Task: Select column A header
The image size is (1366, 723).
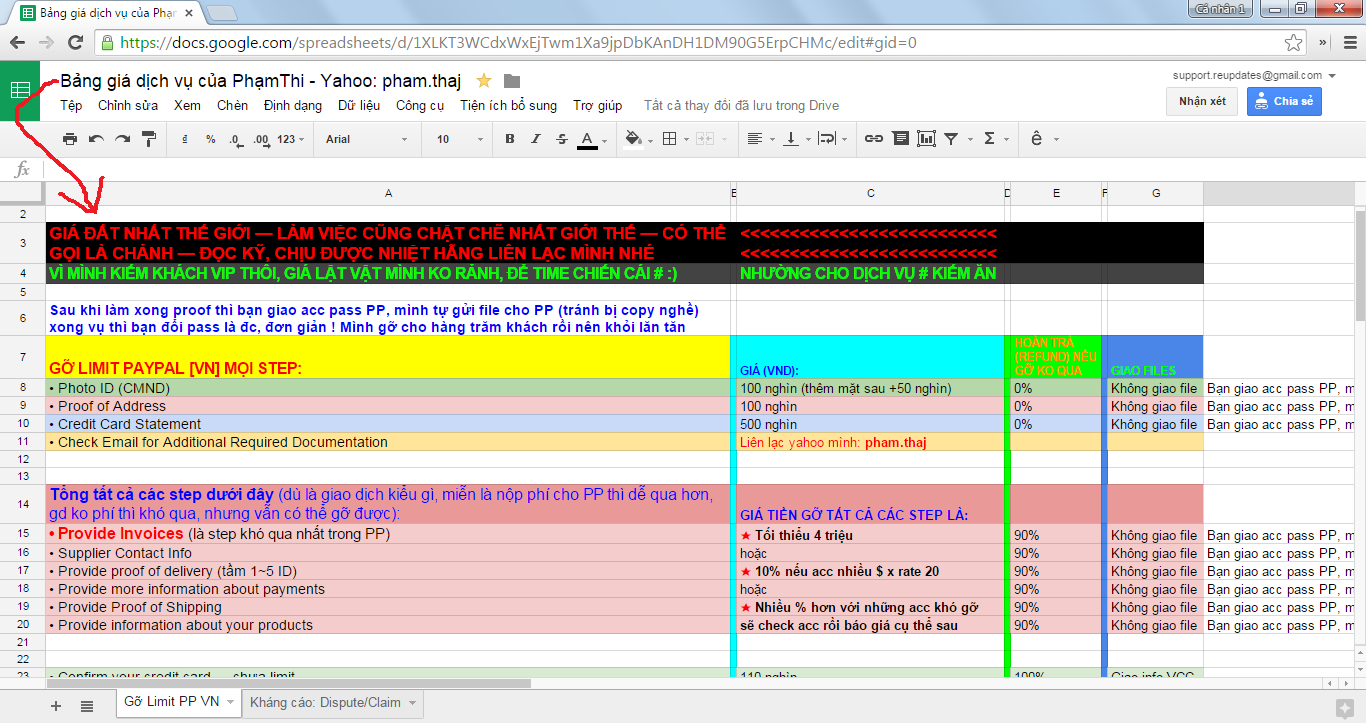Action: pyautogui.click(x=388, y=193)
